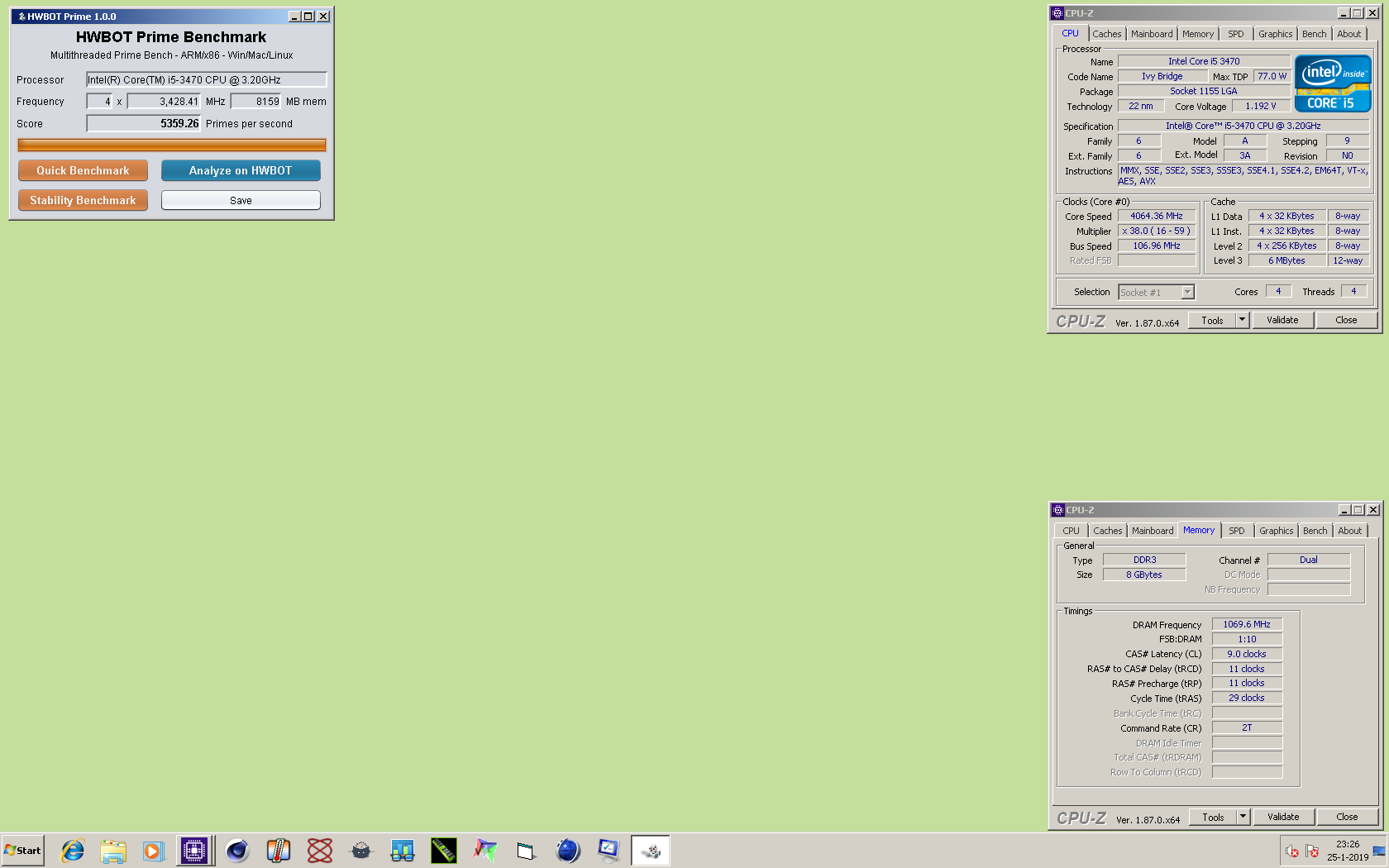The width and height of the screenshot is (1389, 868).
Task: Click the DRAM Frequency value 1069.6 MHz
Action: click(1247, 624)
